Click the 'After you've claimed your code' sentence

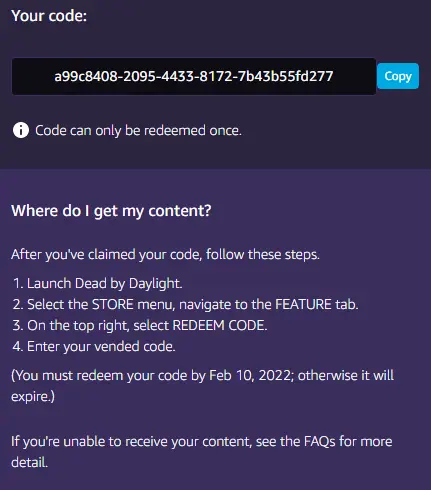(x=165, y=255)
